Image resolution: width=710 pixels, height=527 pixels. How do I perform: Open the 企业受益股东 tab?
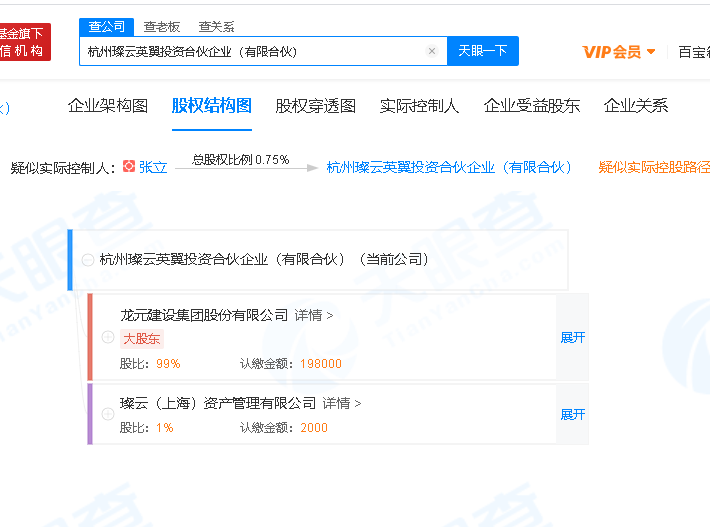[x=532, y=105]
